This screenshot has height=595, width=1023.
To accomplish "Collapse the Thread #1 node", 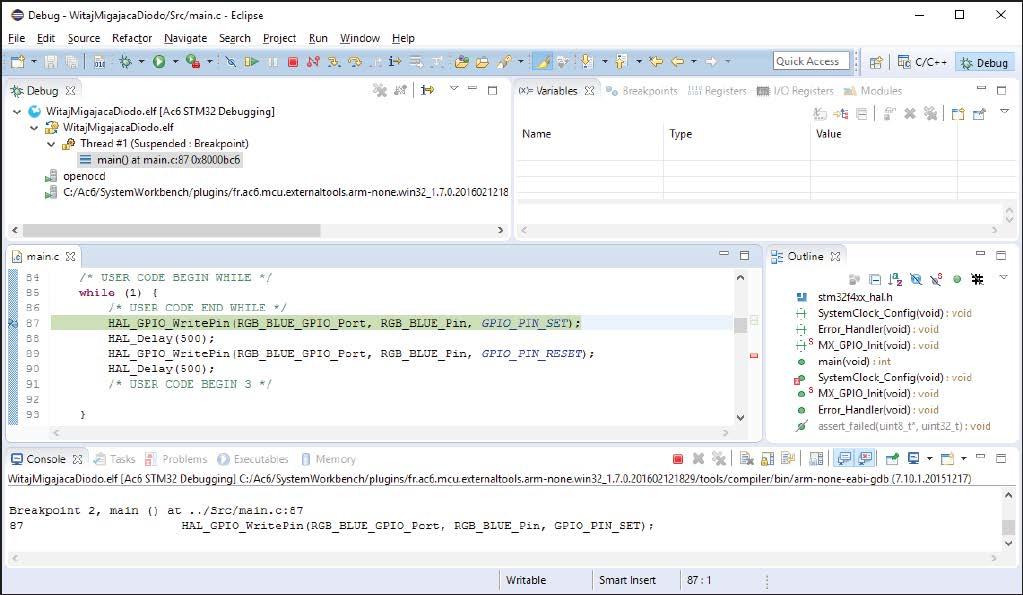I will pyautogui.click(x=52, y=144).
